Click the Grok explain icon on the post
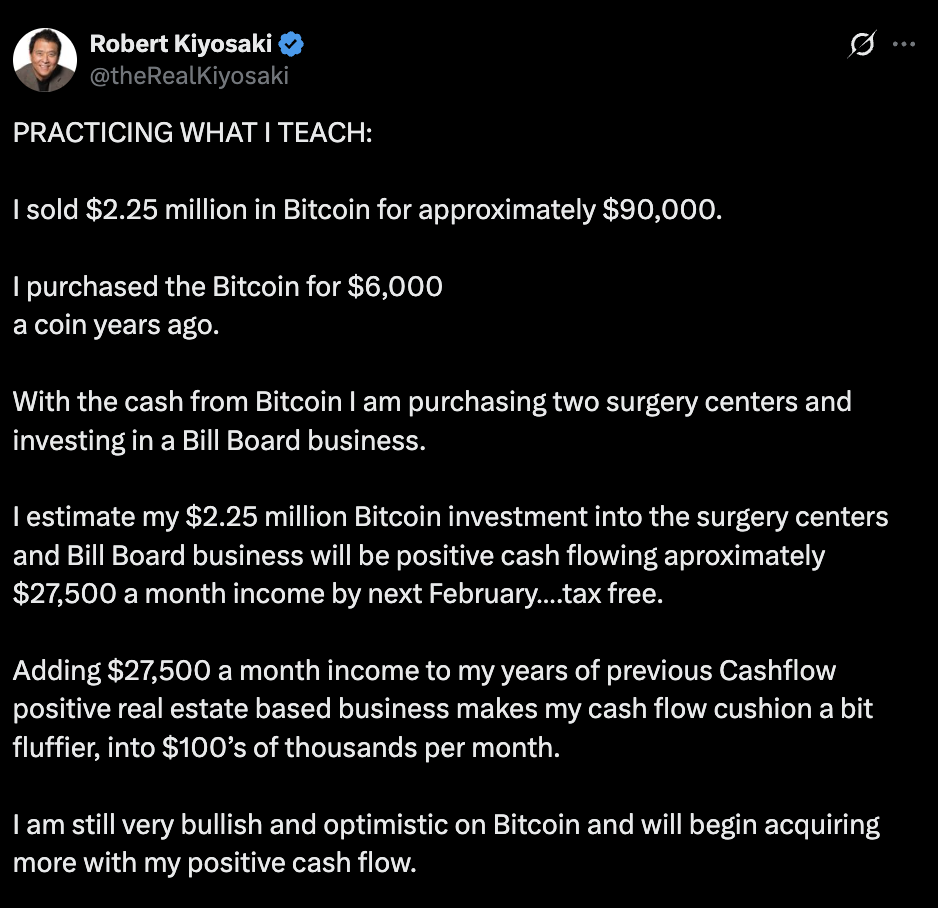The width and height of the screenshot is (938, 908). [861, 44]
